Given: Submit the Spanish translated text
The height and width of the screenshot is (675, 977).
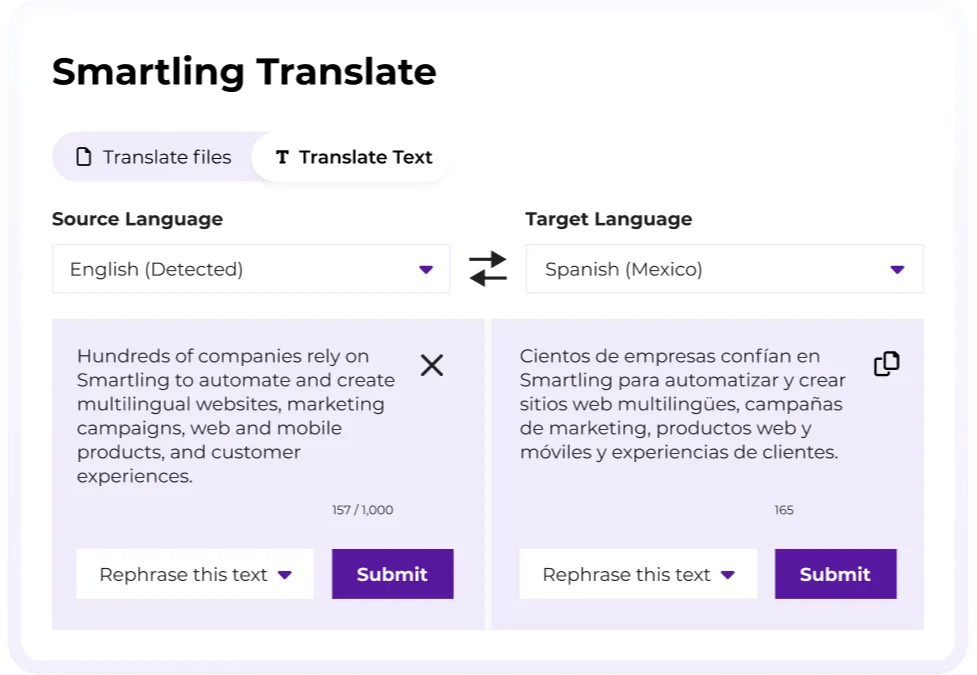Looking at the screenshot, I should click(x=836, y=574).
